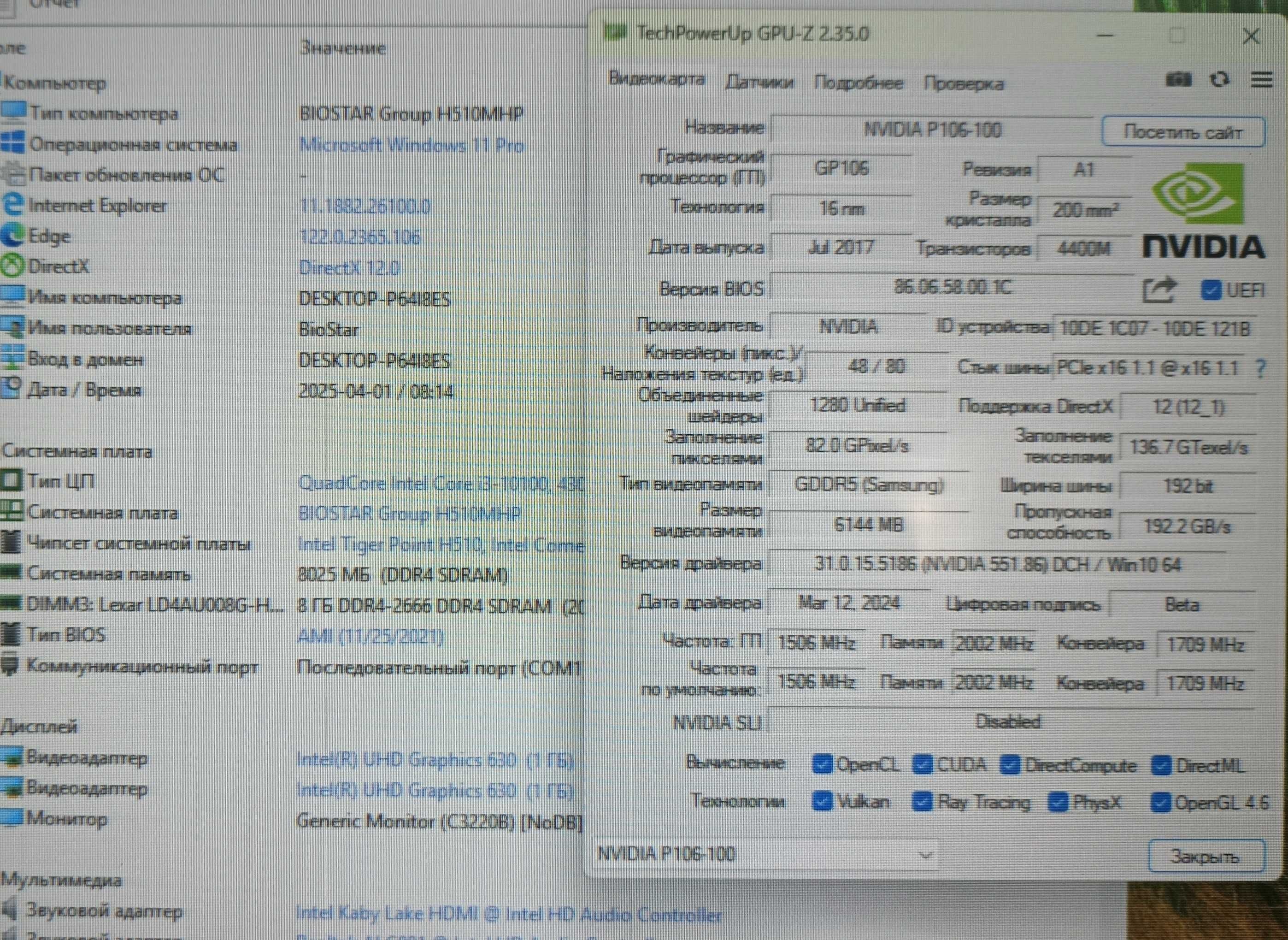Click the NVIDIA logo in GPU-Z
Viewport: 1288px width, 940px height.
point(1204,211)
